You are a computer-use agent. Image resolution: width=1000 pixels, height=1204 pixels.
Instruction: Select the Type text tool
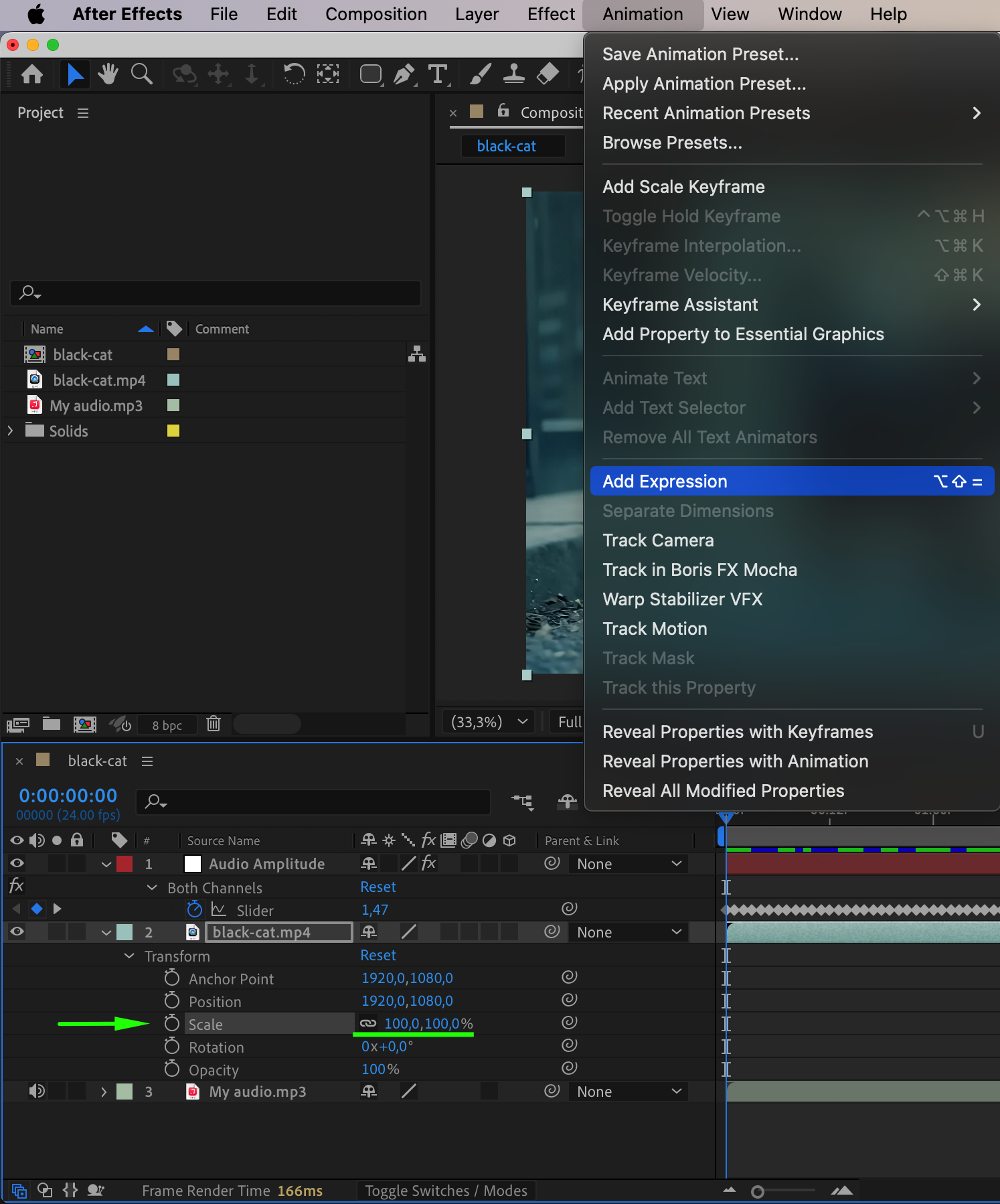pos(438,74)
